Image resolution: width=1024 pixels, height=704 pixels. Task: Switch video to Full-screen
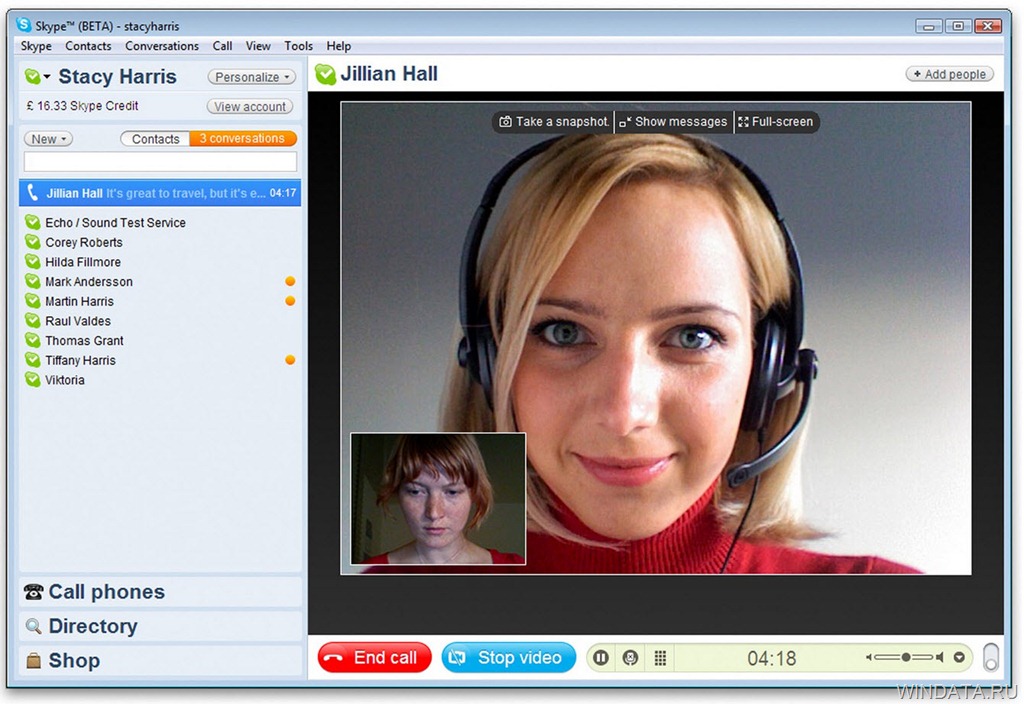[x=776, y=121]
